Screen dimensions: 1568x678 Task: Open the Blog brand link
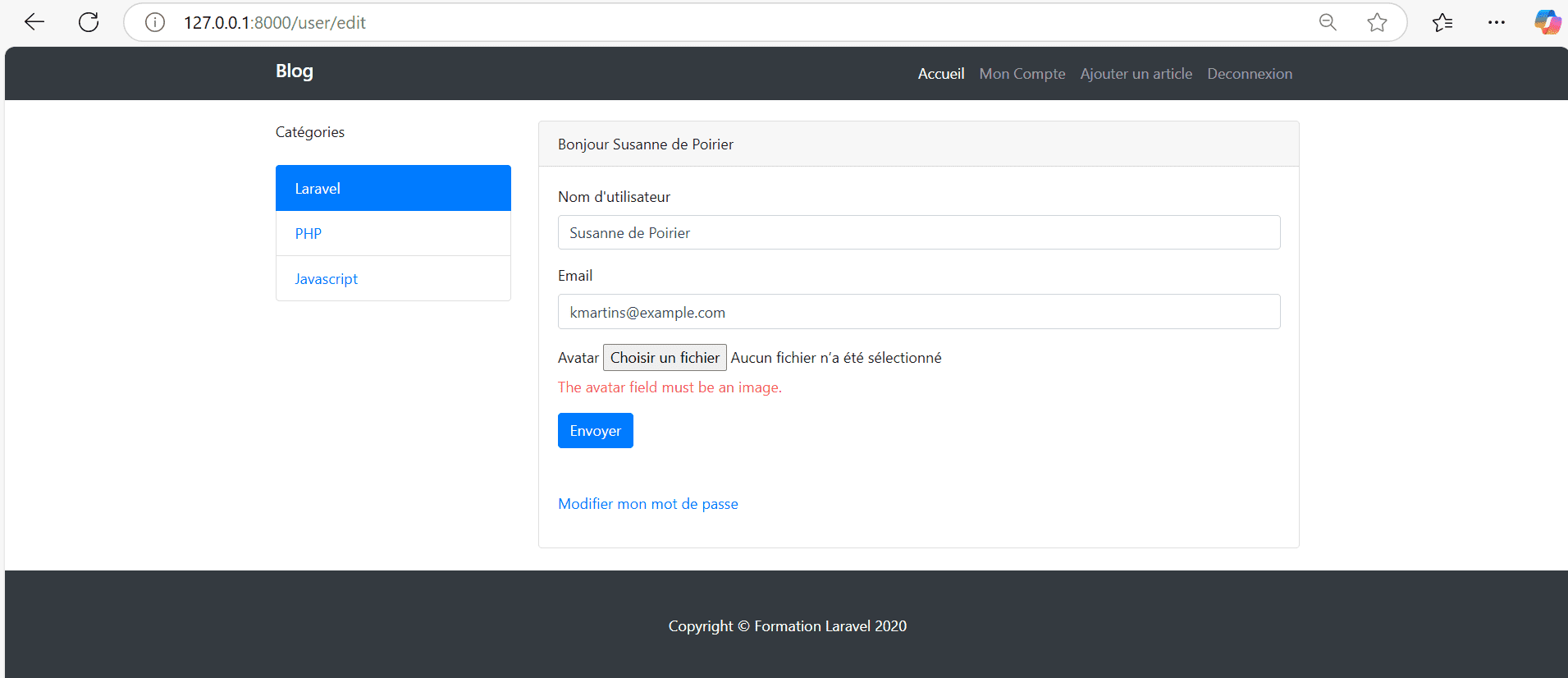295,71
